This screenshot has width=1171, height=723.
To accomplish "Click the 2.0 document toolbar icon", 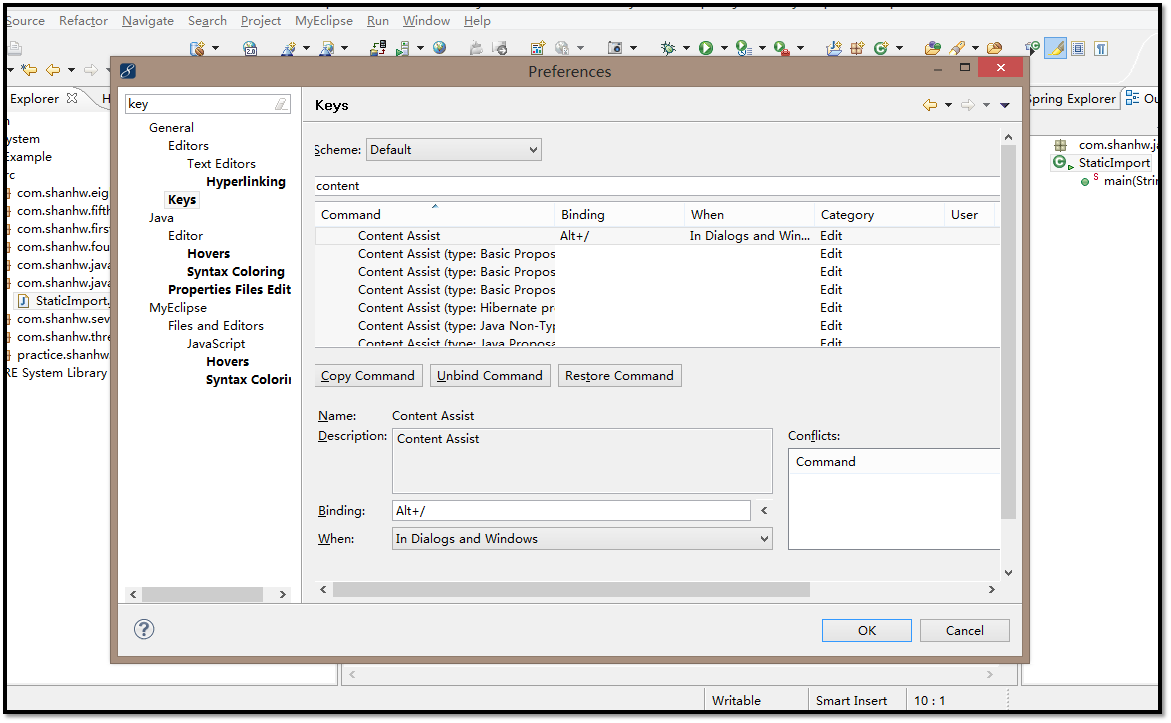I will 250,49.
